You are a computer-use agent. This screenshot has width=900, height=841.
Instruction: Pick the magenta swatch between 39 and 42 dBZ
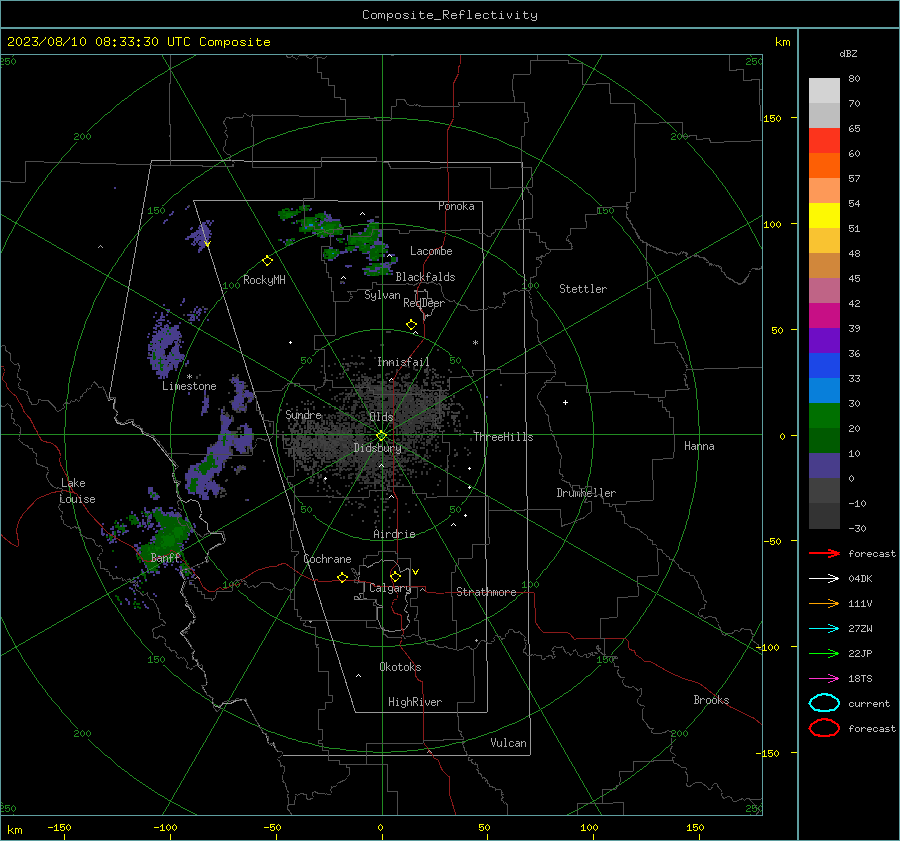[824, 315]
